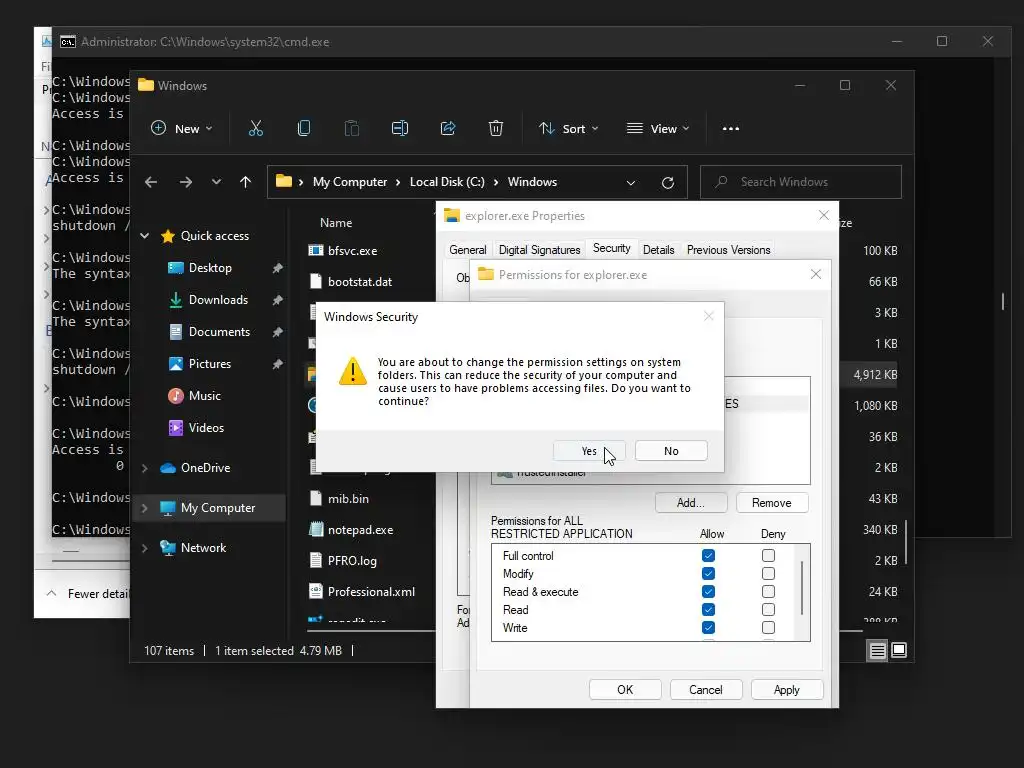Viewport: 1024px width, 768px height.
Task: Click the Add... button
Action: (691, 503)
